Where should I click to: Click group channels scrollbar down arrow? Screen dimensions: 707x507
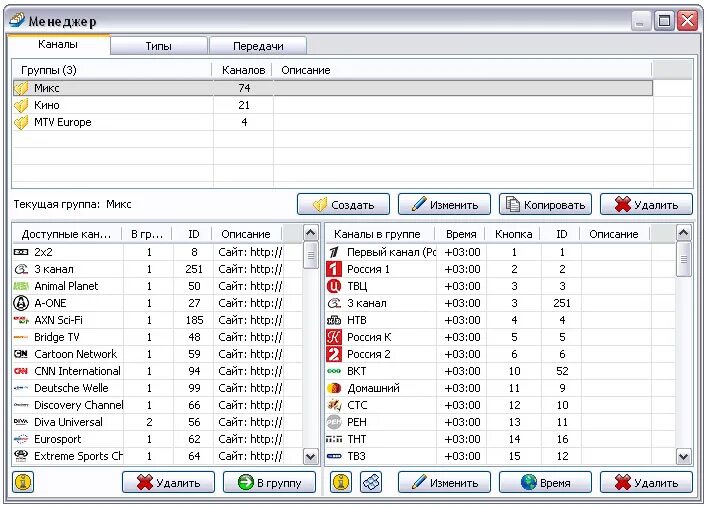click(x=684, y=456)
